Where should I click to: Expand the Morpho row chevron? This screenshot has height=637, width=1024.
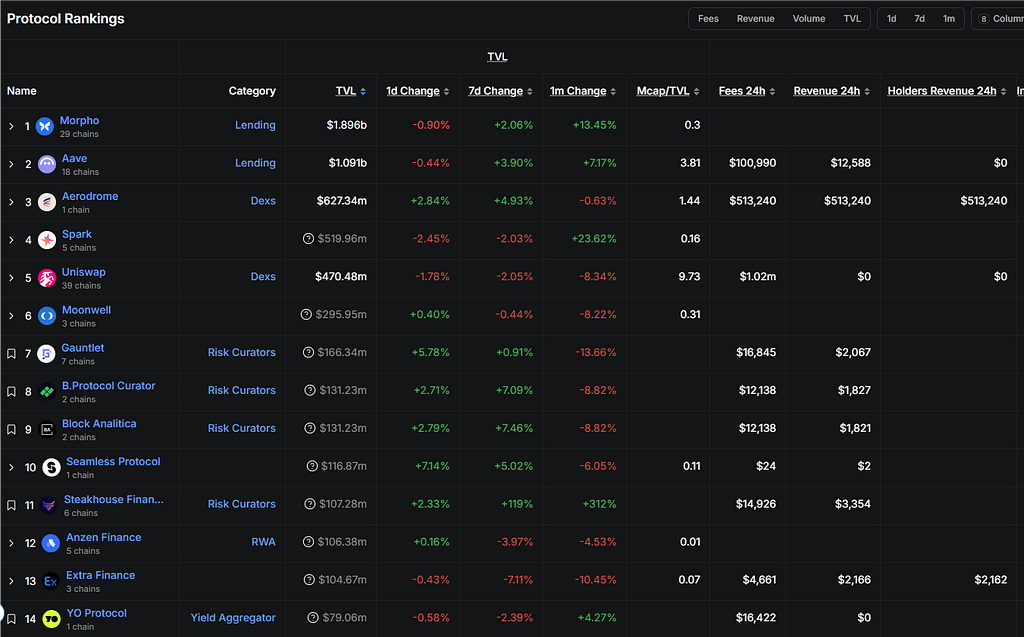tap(11, 126)
